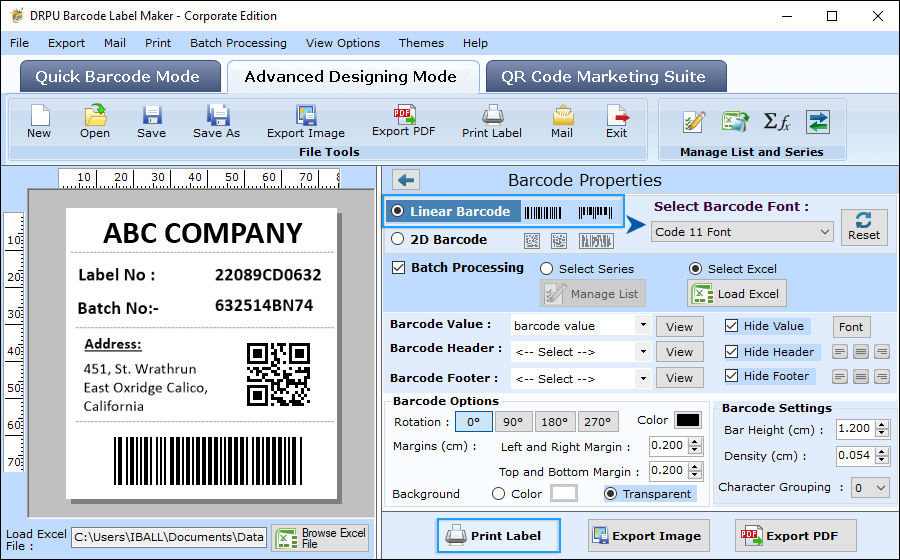The image size is (900, 560).
Task: Toggle the Hide Header checkbox
Action: point(731,351)
